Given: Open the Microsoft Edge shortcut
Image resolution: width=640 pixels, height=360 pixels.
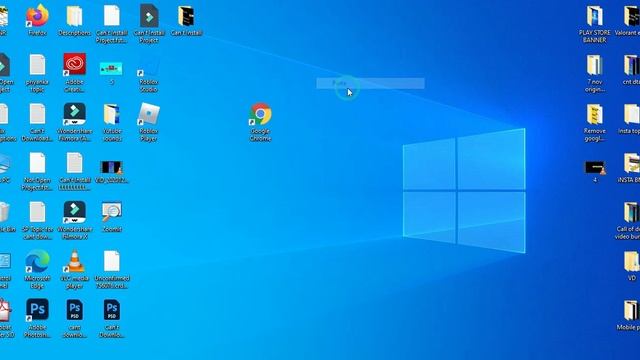Looking at the screenshot, I should (x=37, y=261).
